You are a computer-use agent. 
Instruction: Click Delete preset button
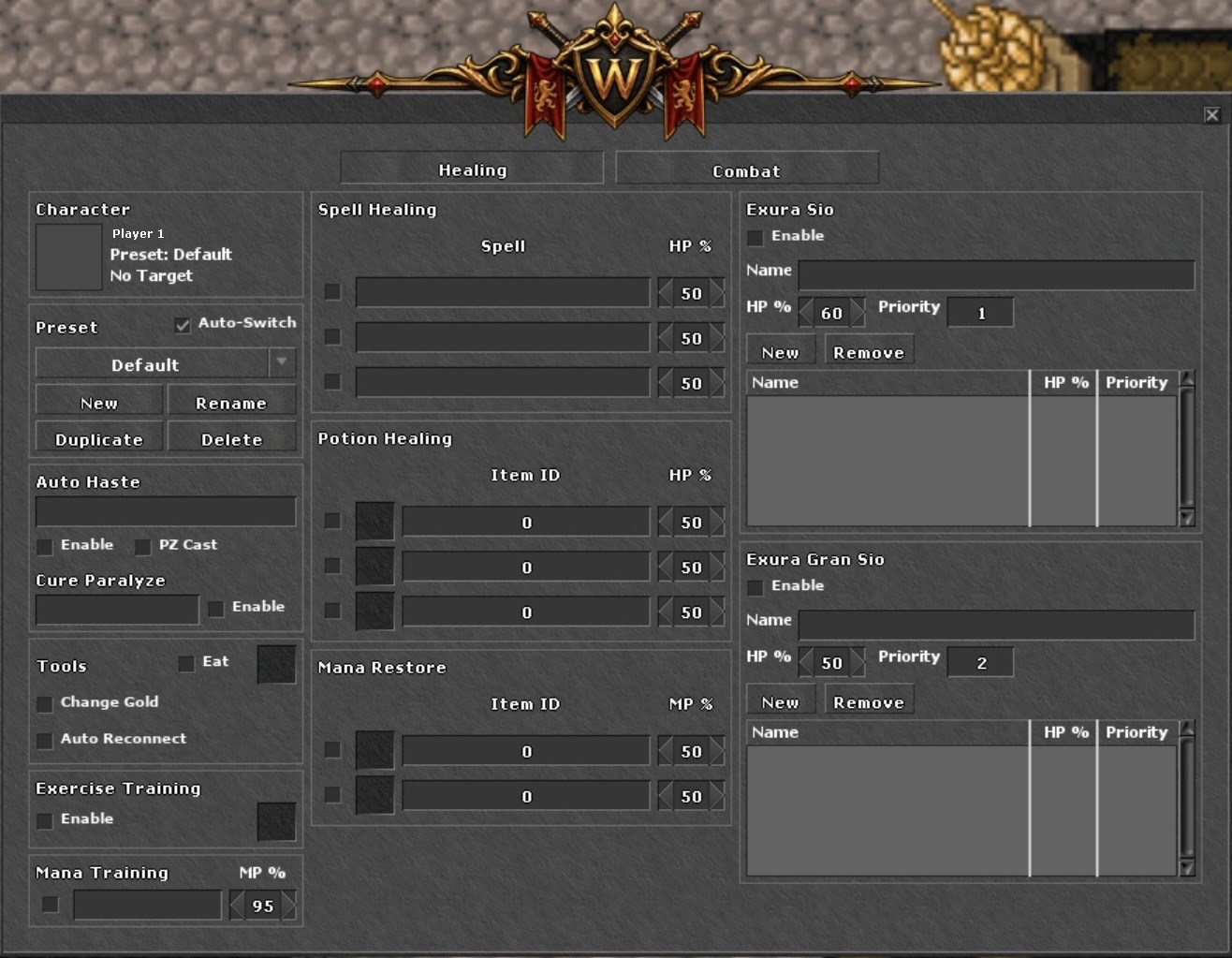(x=231, y=438)
